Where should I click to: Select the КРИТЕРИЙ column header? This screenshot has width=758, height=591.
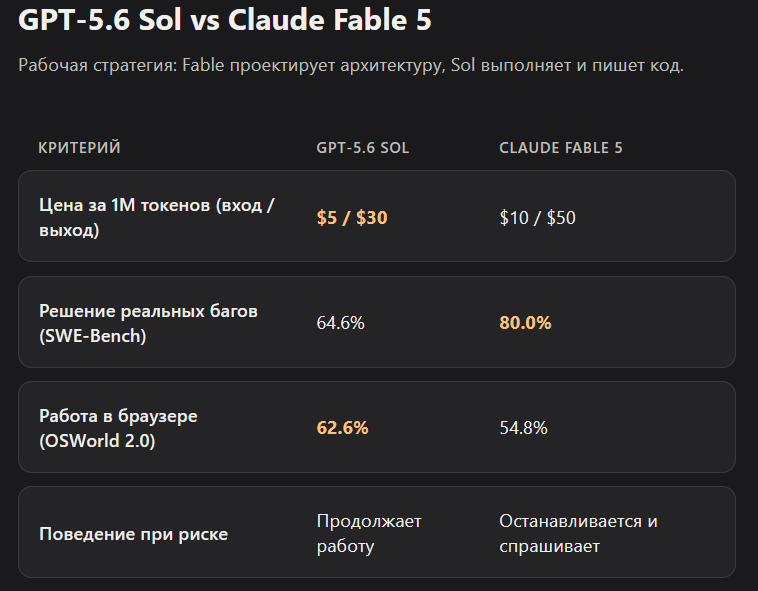[79, 147]
